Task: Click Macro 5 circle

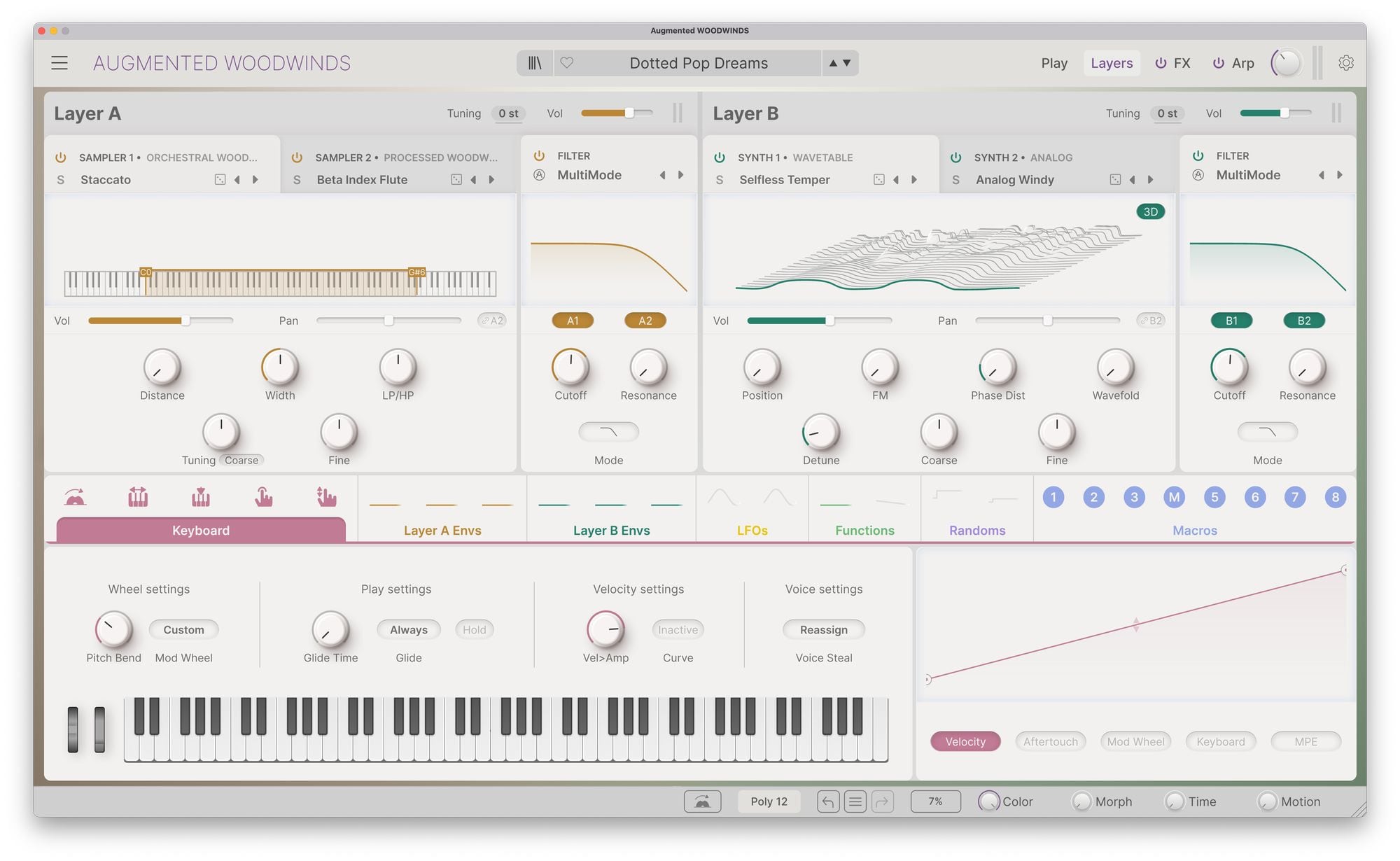Action: point(1214,498)
